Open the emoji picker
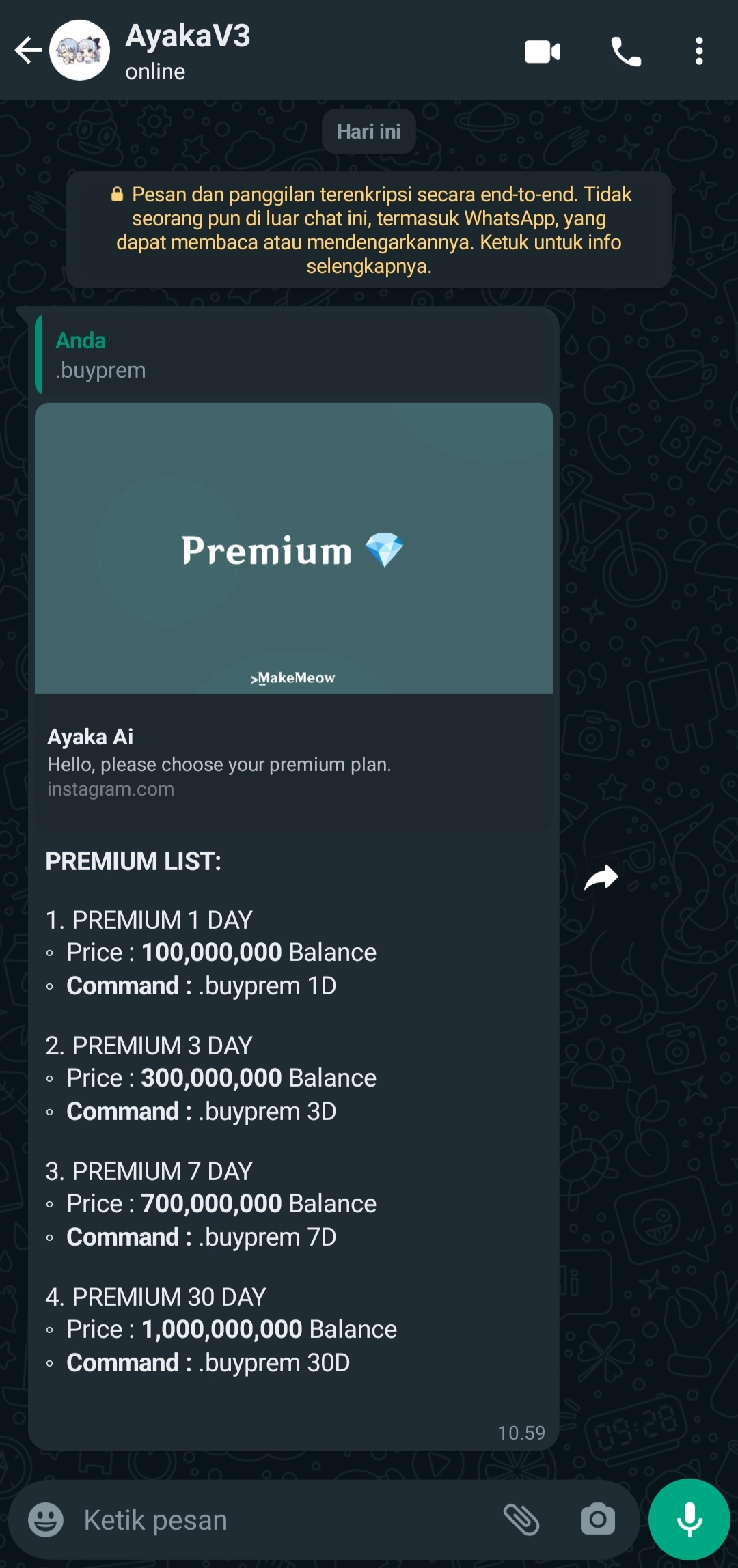 46,1520
